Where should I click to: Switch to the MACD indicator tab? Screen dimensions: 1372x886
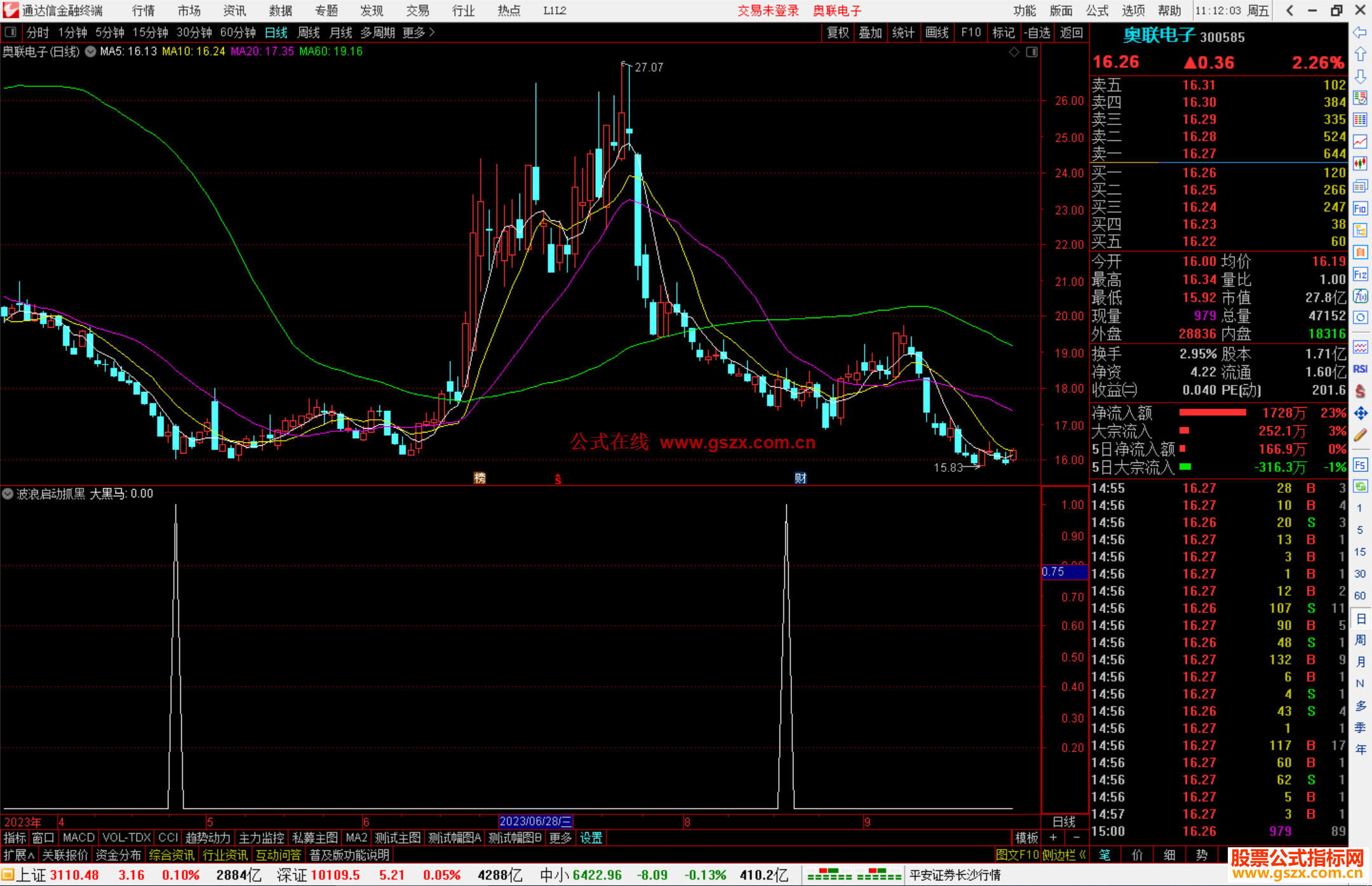tap(79, 838)
